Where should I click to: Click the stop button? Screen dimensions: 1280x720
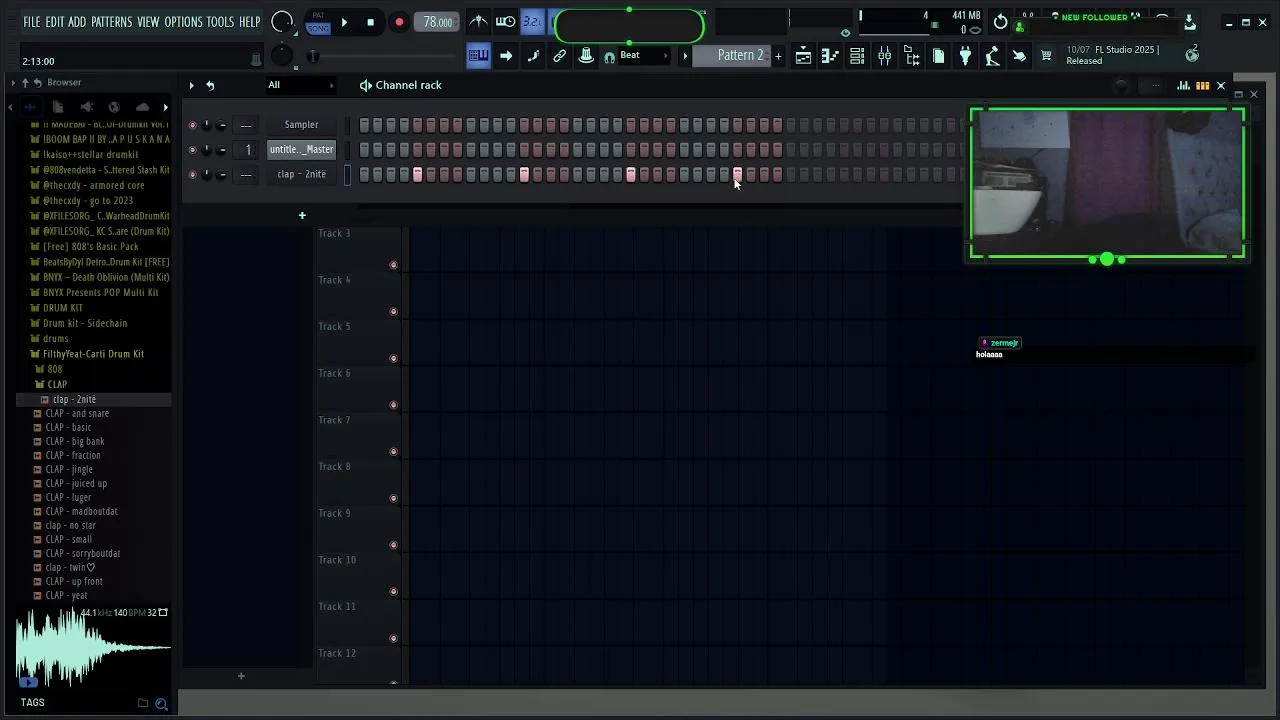pyautogui.click(x=371, y=22)
